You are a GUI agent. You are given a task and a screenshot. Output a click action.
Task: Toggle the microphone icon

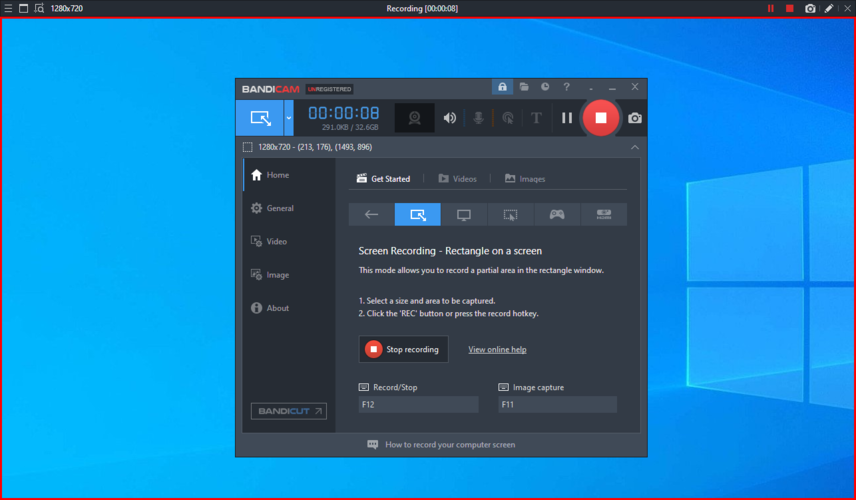[x=478, y=118]
